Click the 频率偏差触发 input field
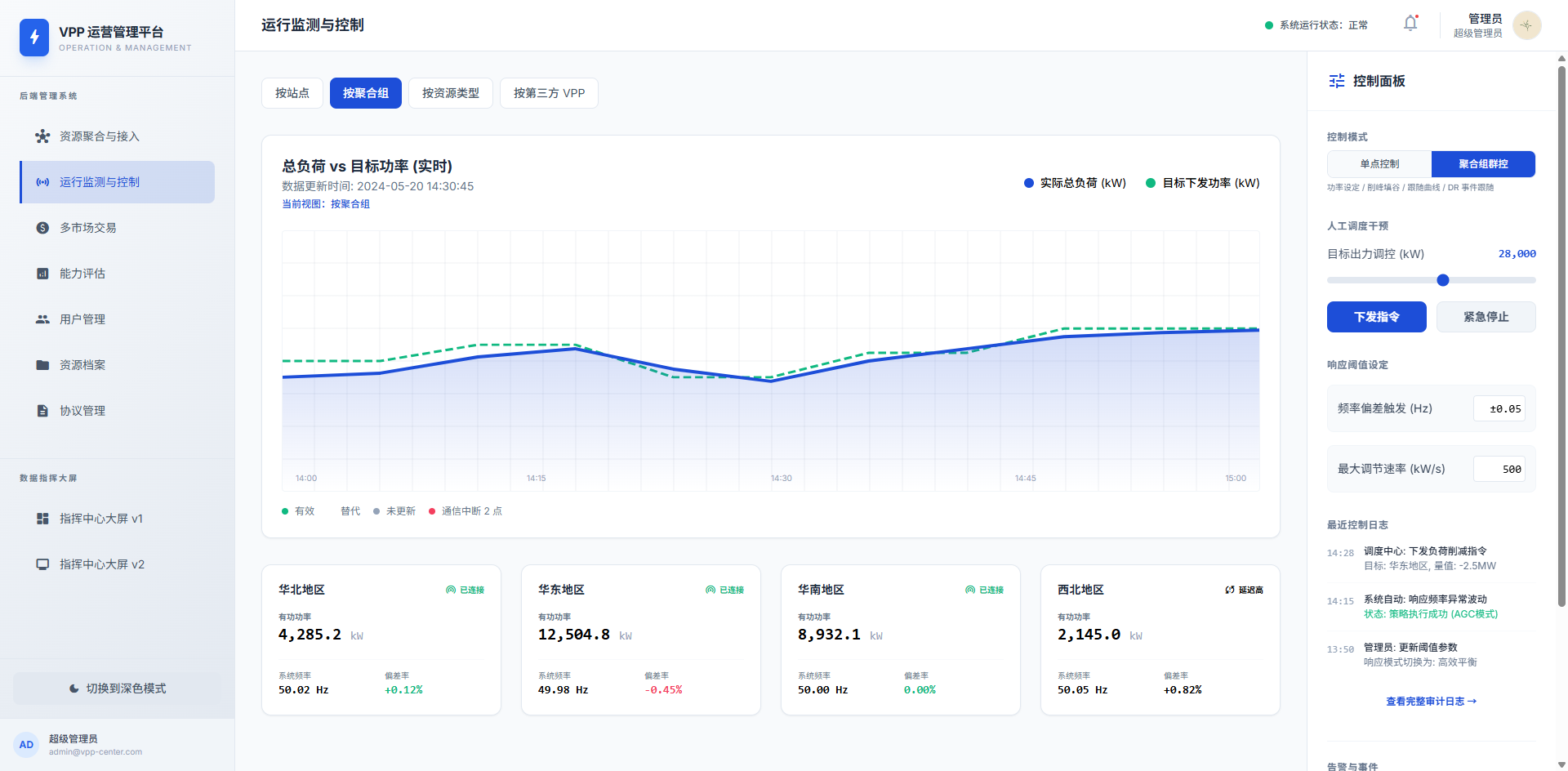 point(1499,409)
